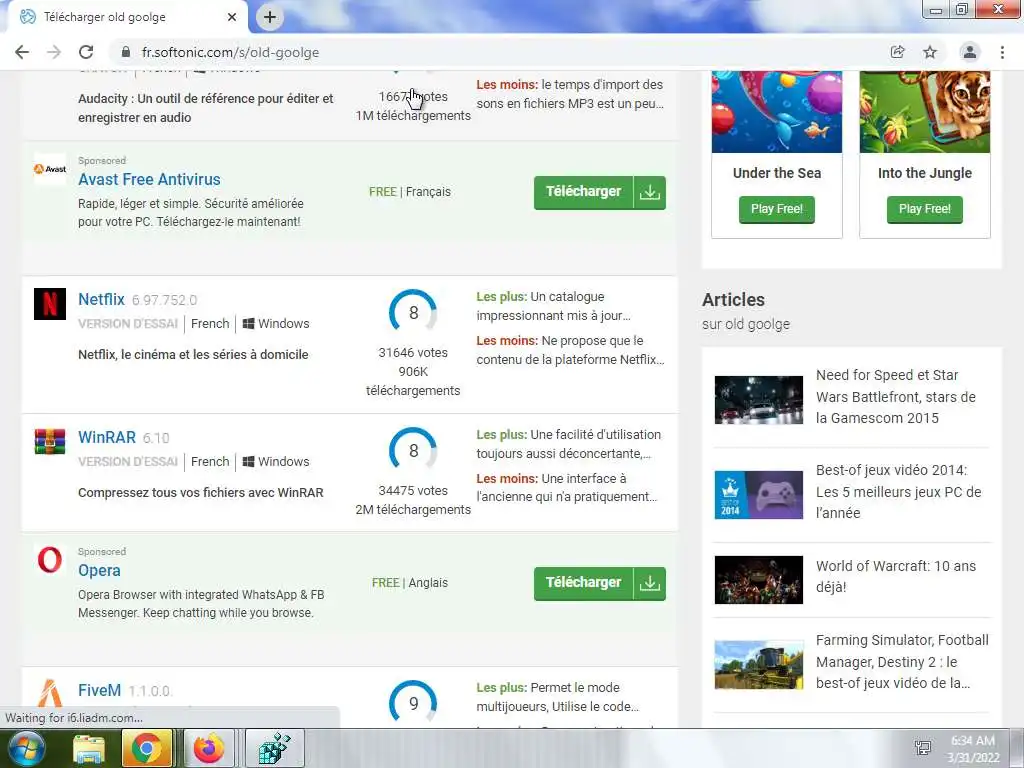Image resolution: width=1024 pixels, height=768 pixels.
Task: Click the WinRAR rating circle 8
Action: [413, 451]
